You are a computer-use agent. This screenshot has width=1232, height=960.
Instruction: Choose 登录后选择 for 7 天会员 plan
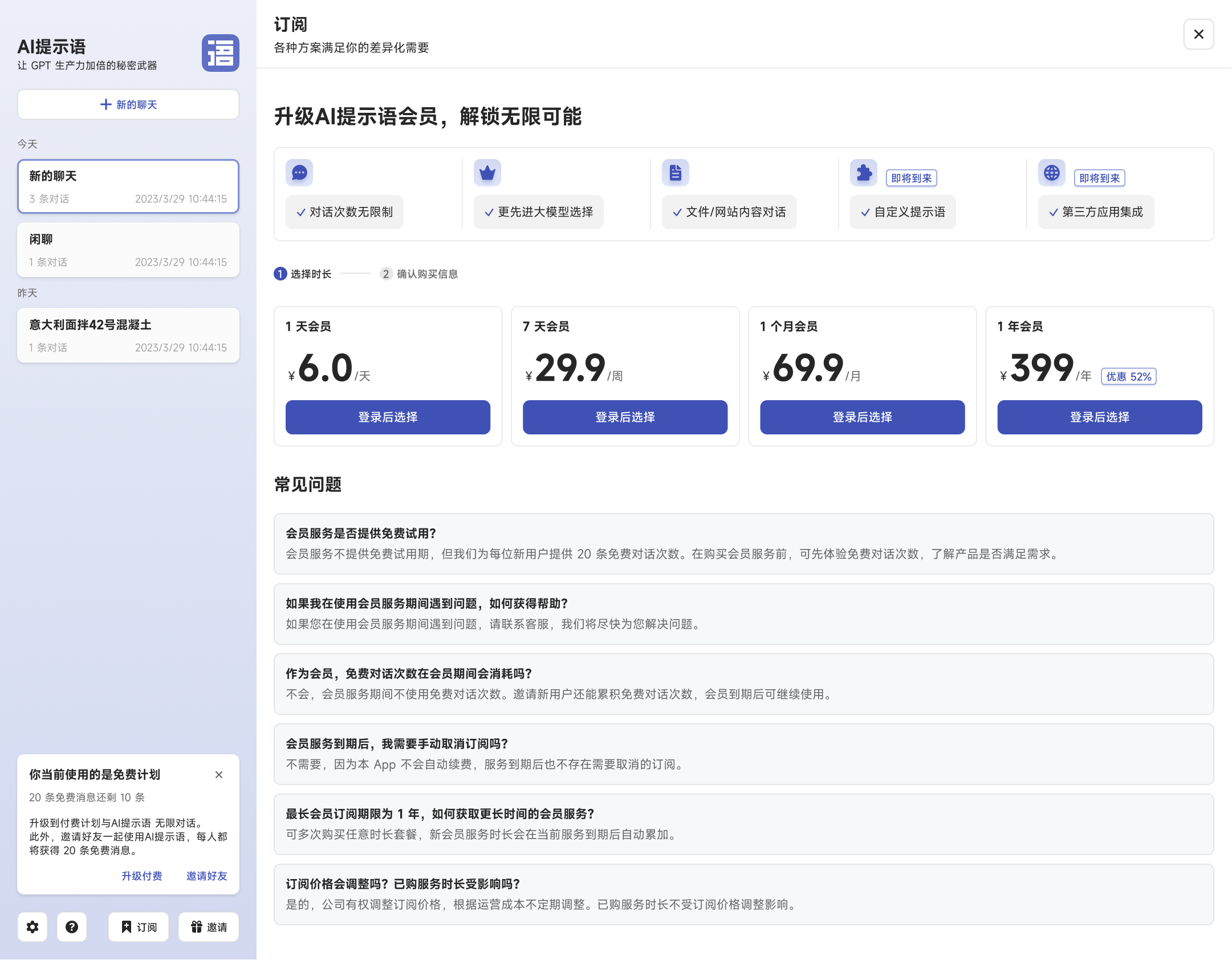tap(625, 417)
